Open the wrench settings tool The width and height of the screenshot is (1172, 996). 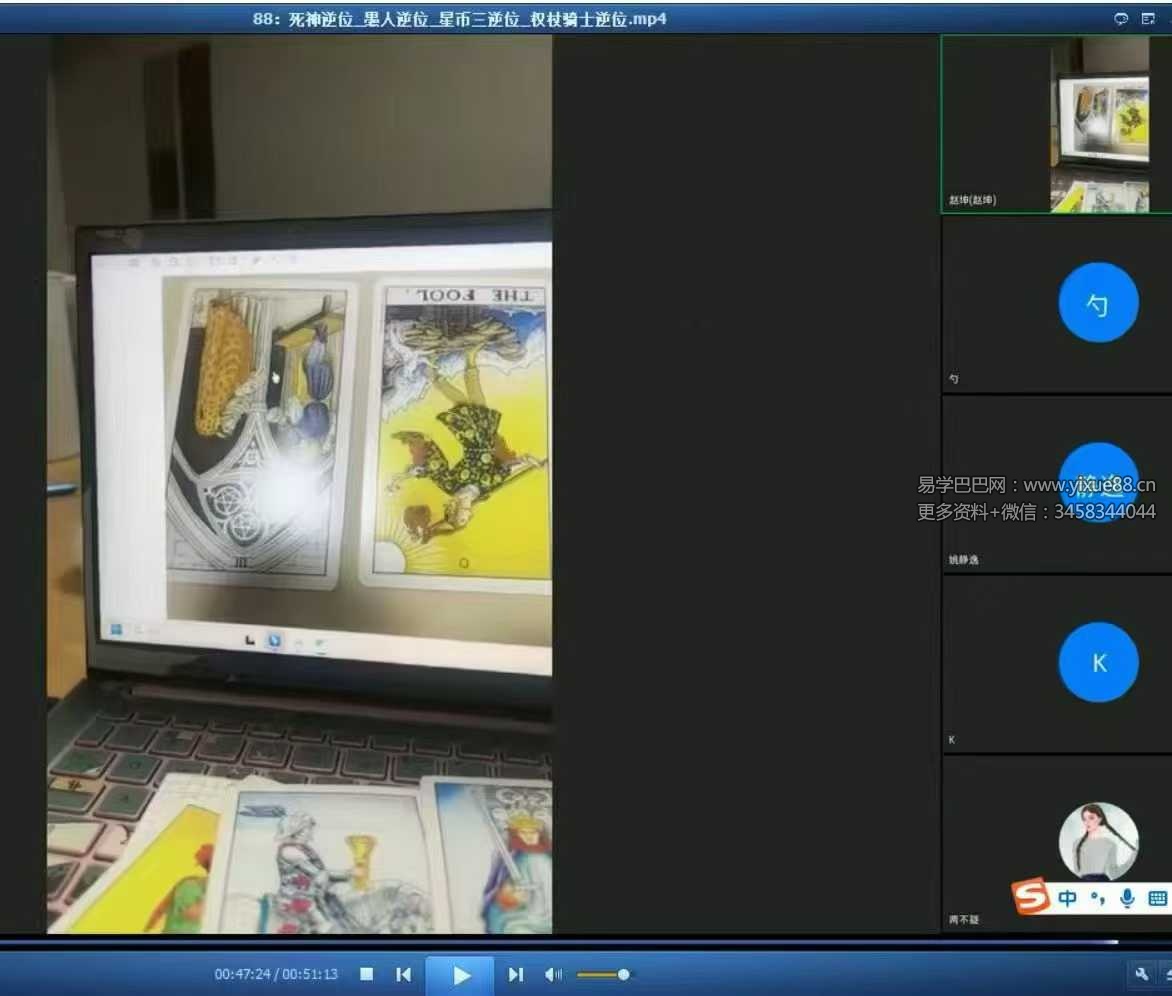point(1141,974)
